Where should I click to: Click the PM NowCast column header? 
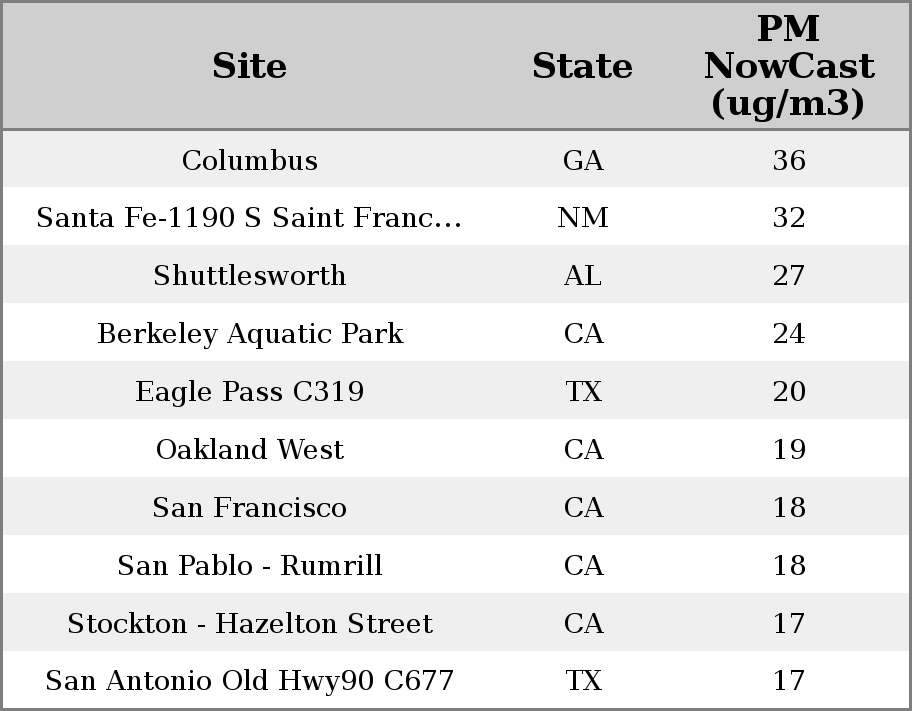coord(789,66)
